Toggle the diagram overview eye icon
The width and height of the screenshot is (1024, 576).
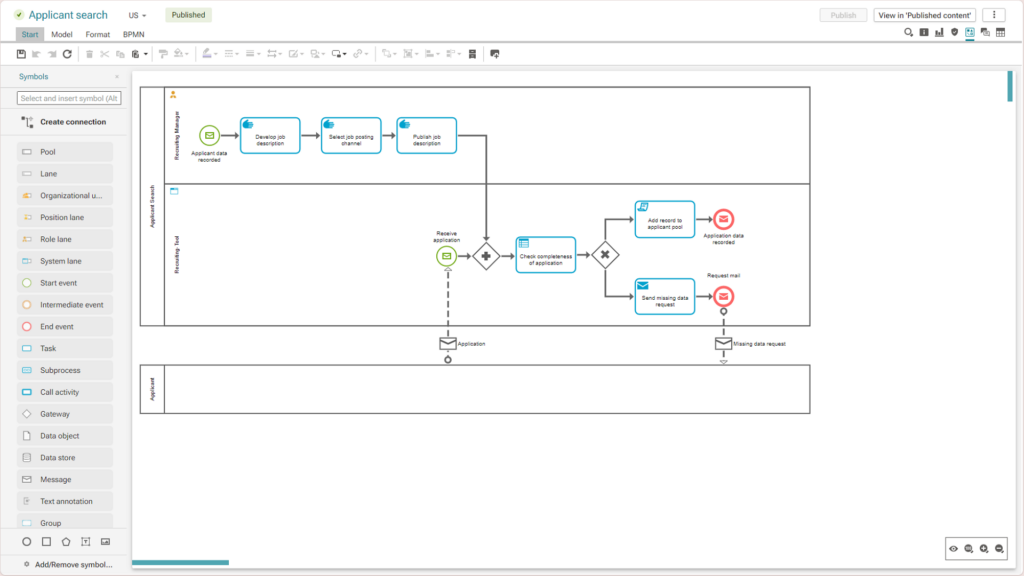click(x=953, y=548)
